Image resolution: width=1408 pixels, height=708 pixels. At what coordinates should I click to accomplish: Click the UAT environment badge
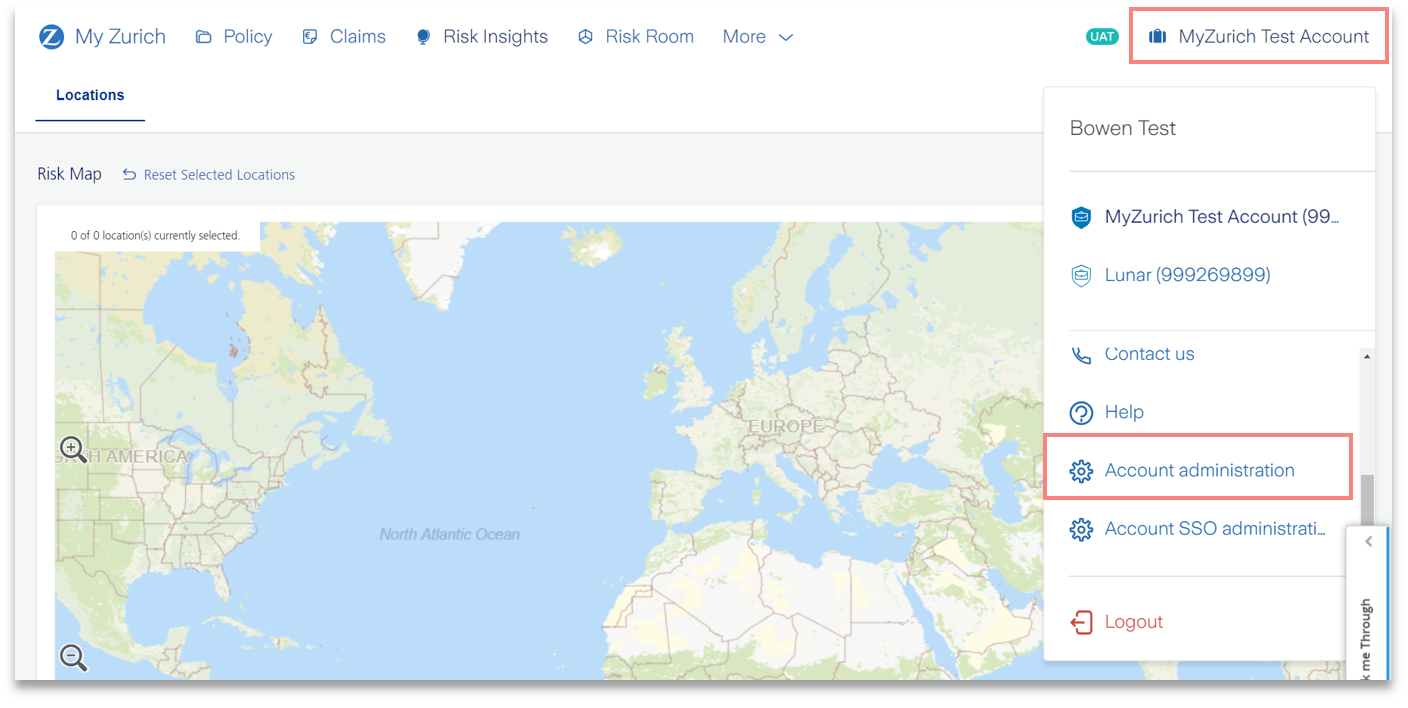coord(1102,37)
